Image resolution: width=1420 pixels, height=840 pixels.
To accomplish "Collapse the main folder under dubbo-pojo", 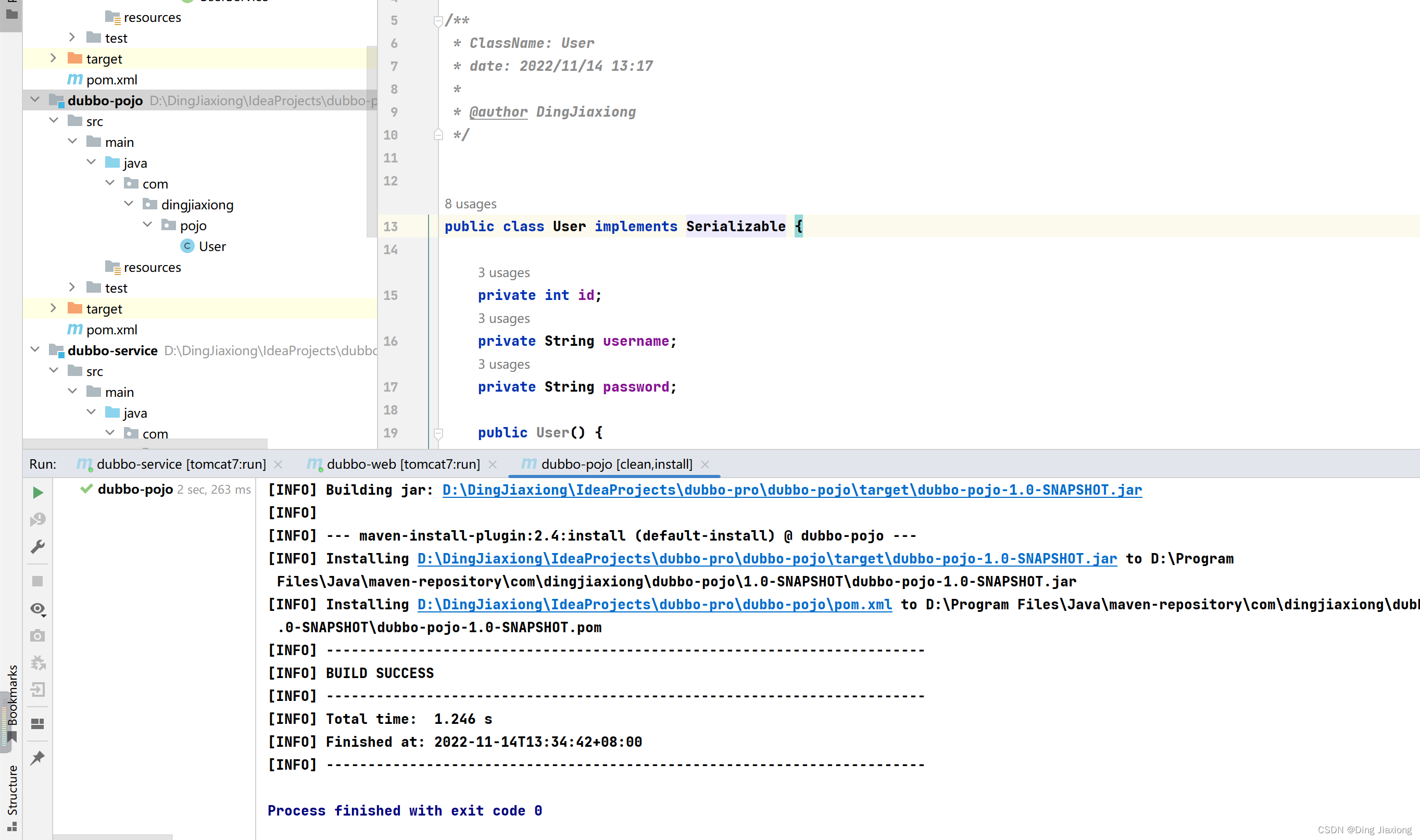I will point(72,142).
